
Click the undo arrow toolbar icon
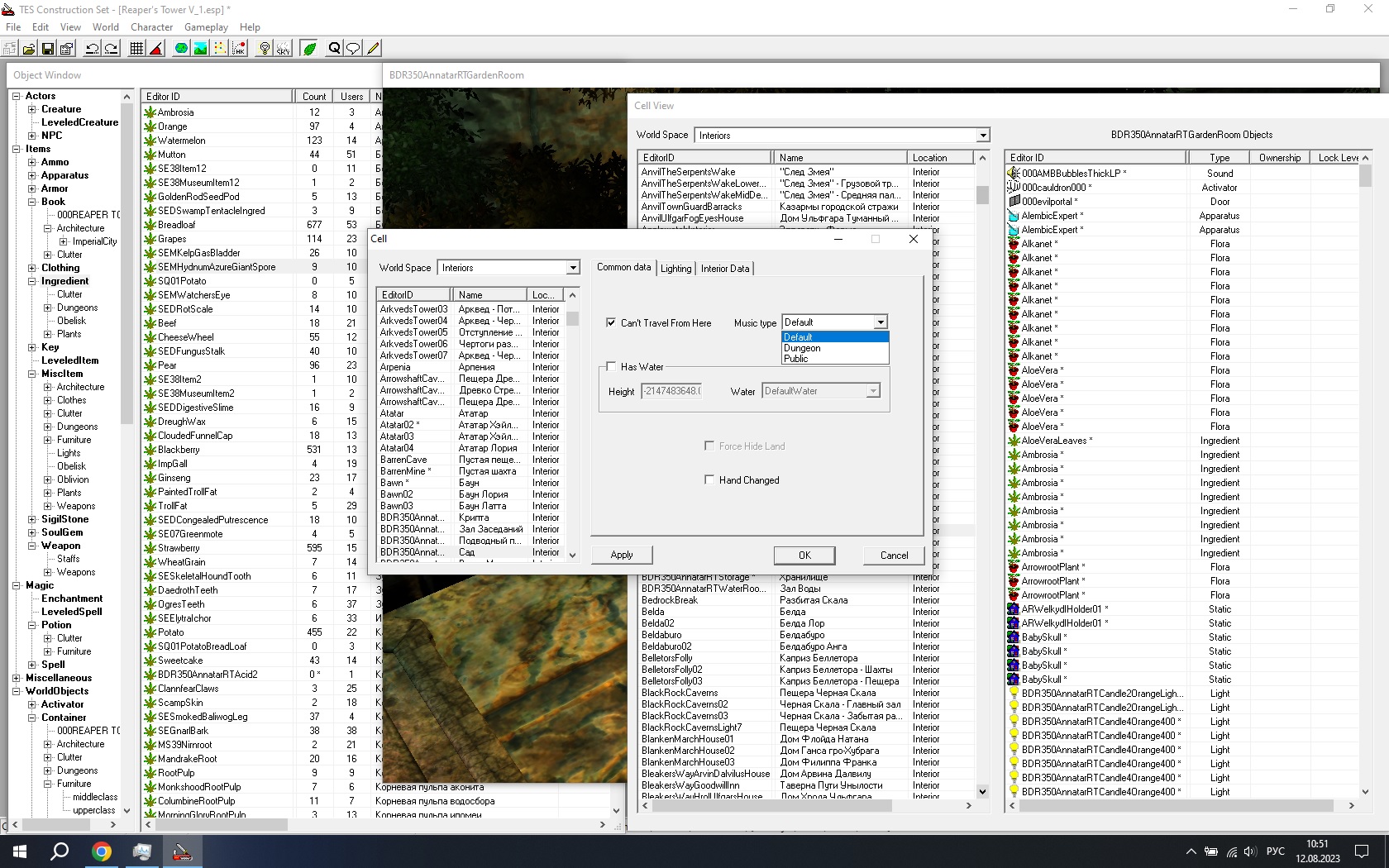[92, 49]
